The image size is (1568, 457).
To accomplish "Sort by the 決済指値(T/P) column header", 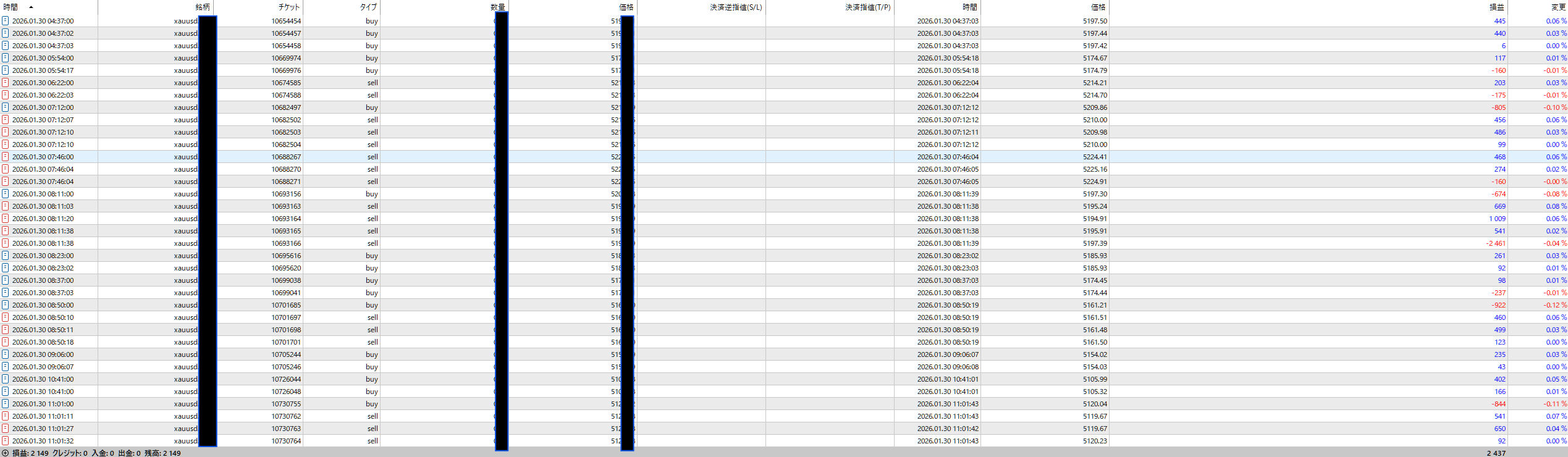I will point(868,7).
